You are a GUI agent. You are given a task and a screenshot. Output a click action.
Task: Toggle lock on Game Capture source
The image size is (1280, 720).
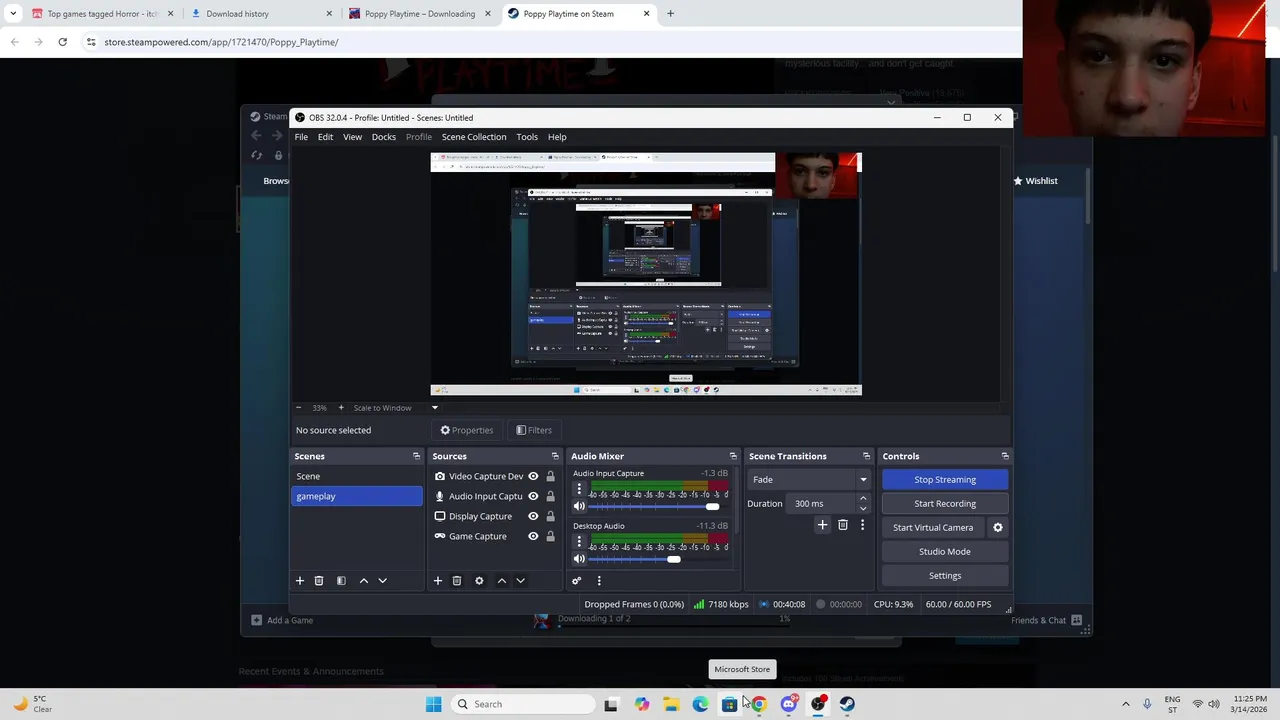point(550,536)
